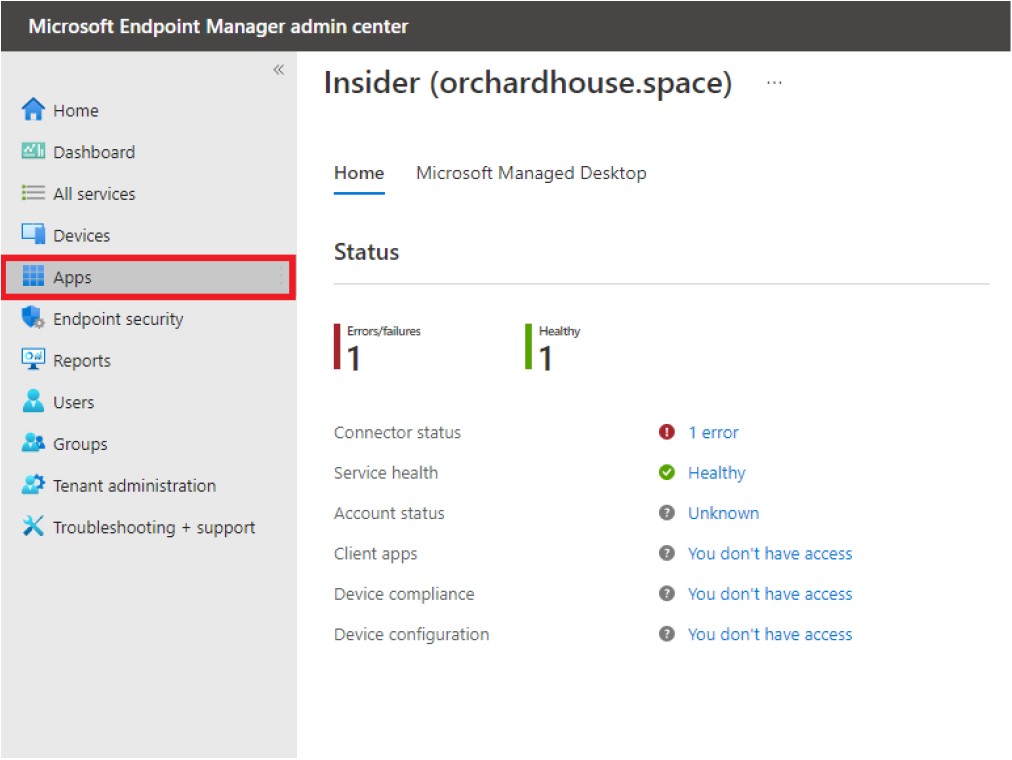Click Troubleshooting + support tools icon

click(34, 527)
